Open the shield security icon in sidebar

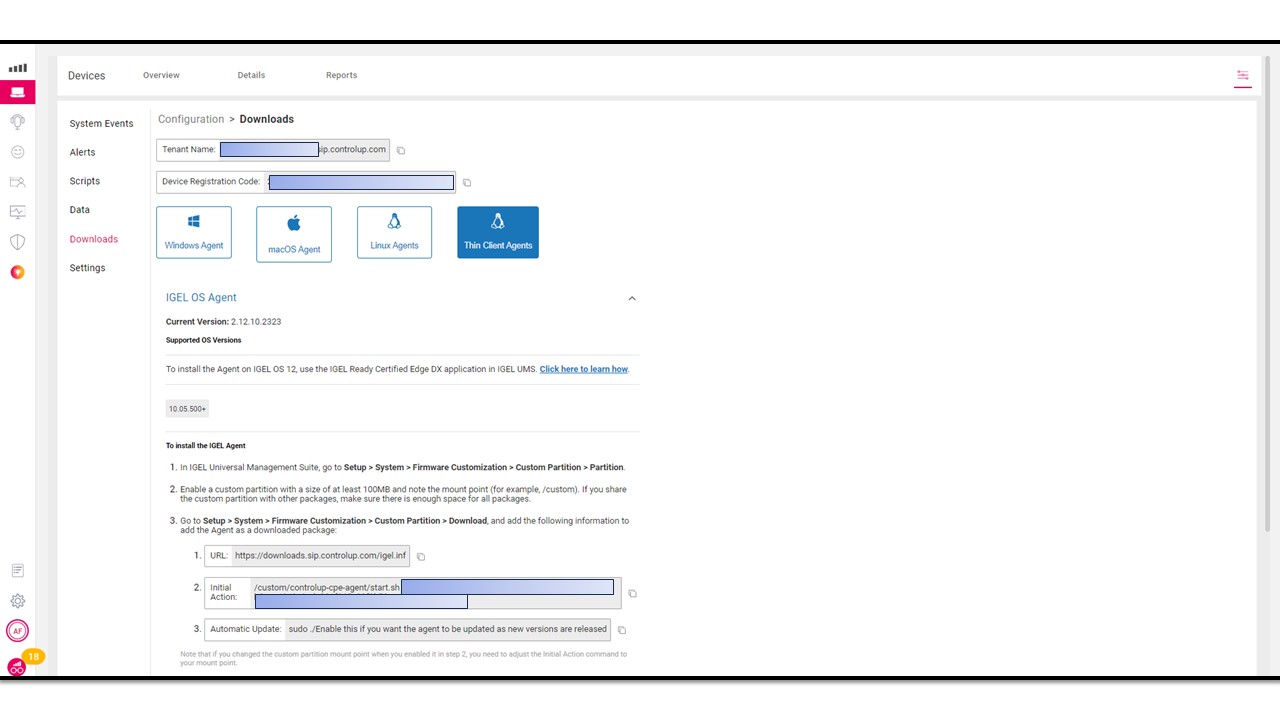point(17,242)
